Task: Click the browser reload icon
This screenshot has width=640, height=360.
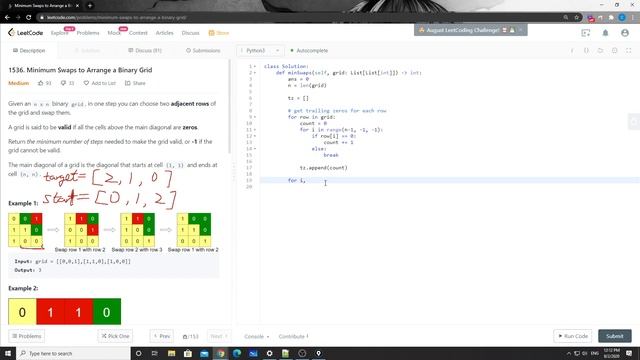Action: (x=28, y=18)
